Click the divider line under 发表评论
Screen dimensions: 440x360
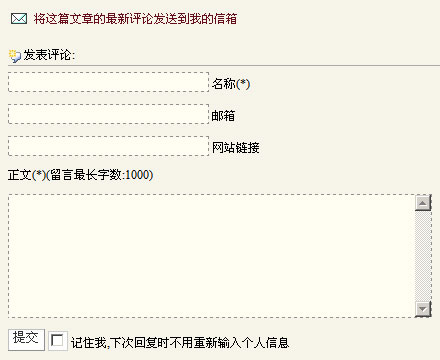coord(224,65)
